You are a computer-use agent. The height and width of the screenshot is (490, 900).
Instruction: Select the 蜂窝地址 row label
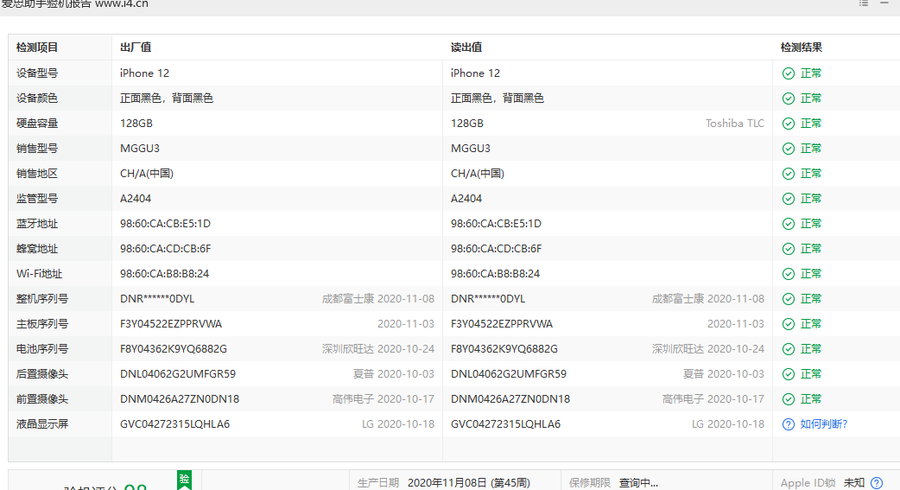coord(37,249)
